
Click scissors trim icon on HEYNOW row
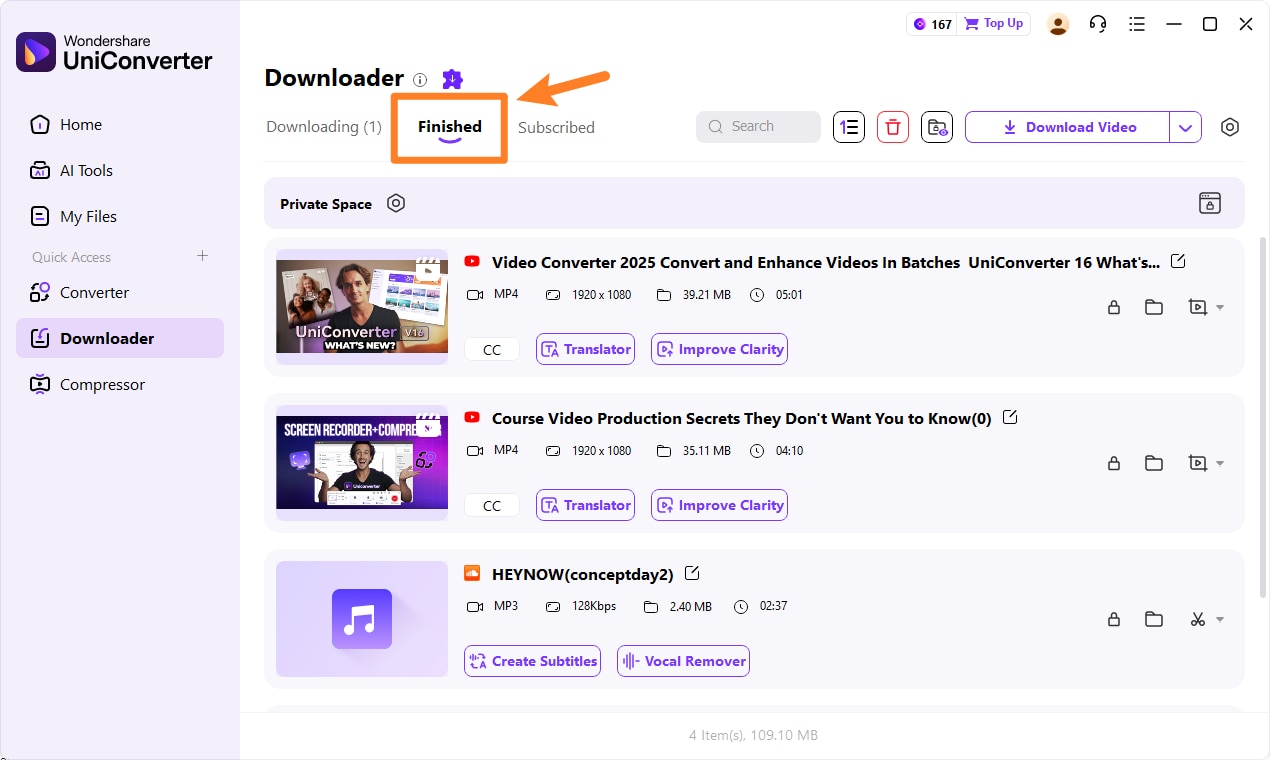point(1198,619)
